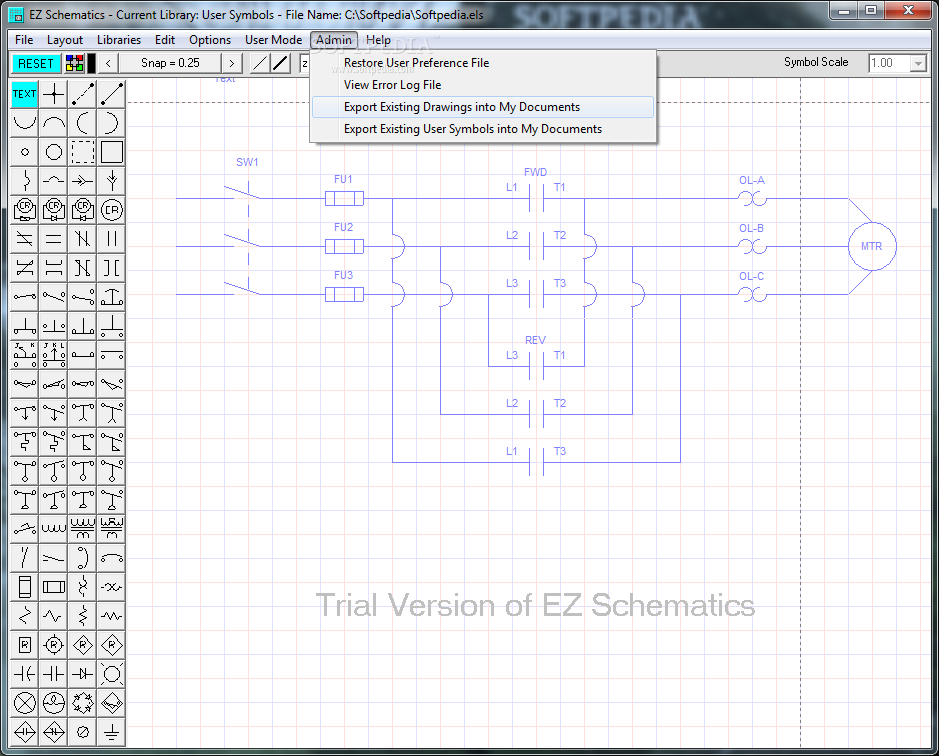Select the small circle tool

point(25,152)
